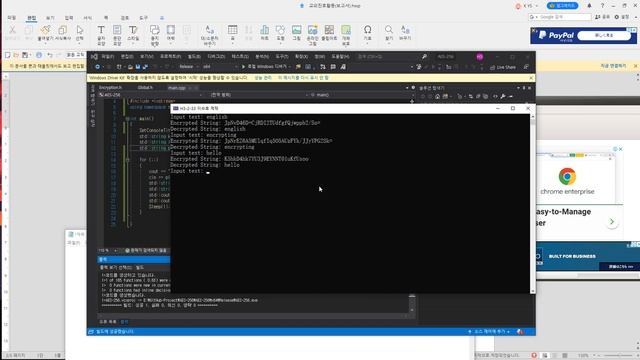Image resolution: width=640 pixels, height=360 pixels.
Task: Click the Output panel vertical scrollbar
Action: (412, 303)
